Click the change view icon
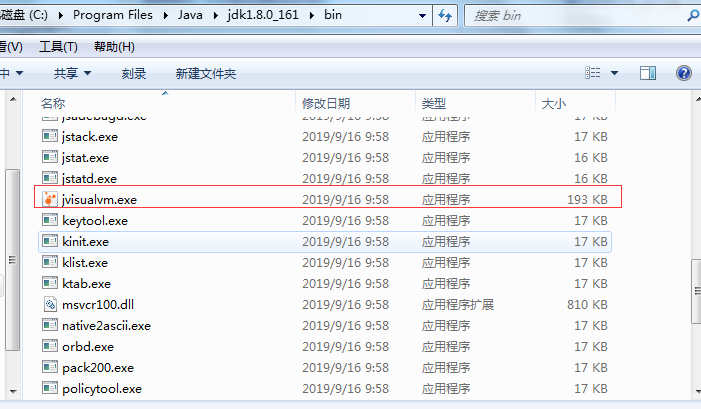This screenshot has height=409, width=701. pyautogui.click(x=593, y=73)
